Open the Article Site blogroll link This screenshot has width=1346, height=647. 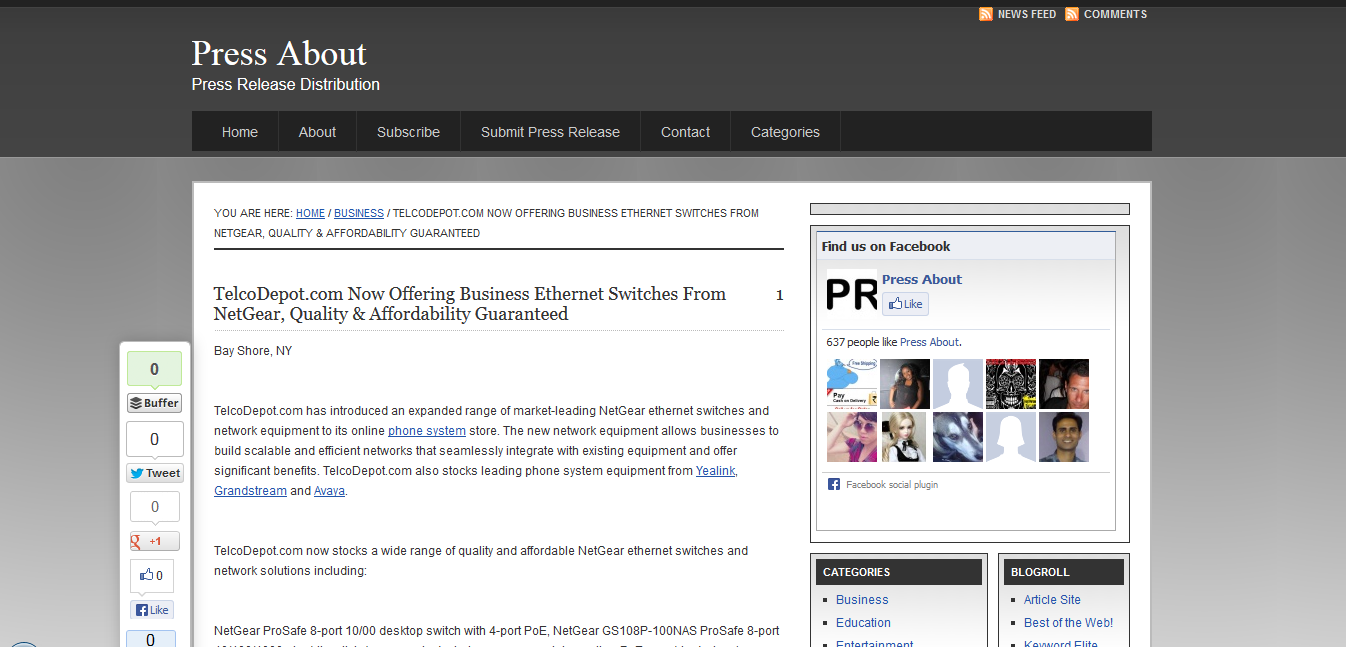(x=1052, y=600)
